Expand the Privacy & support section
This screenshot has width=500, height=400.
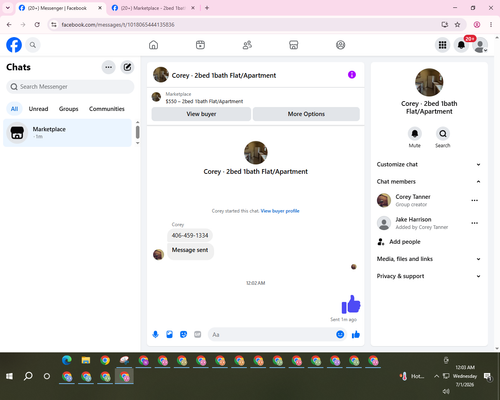(429, 276)
